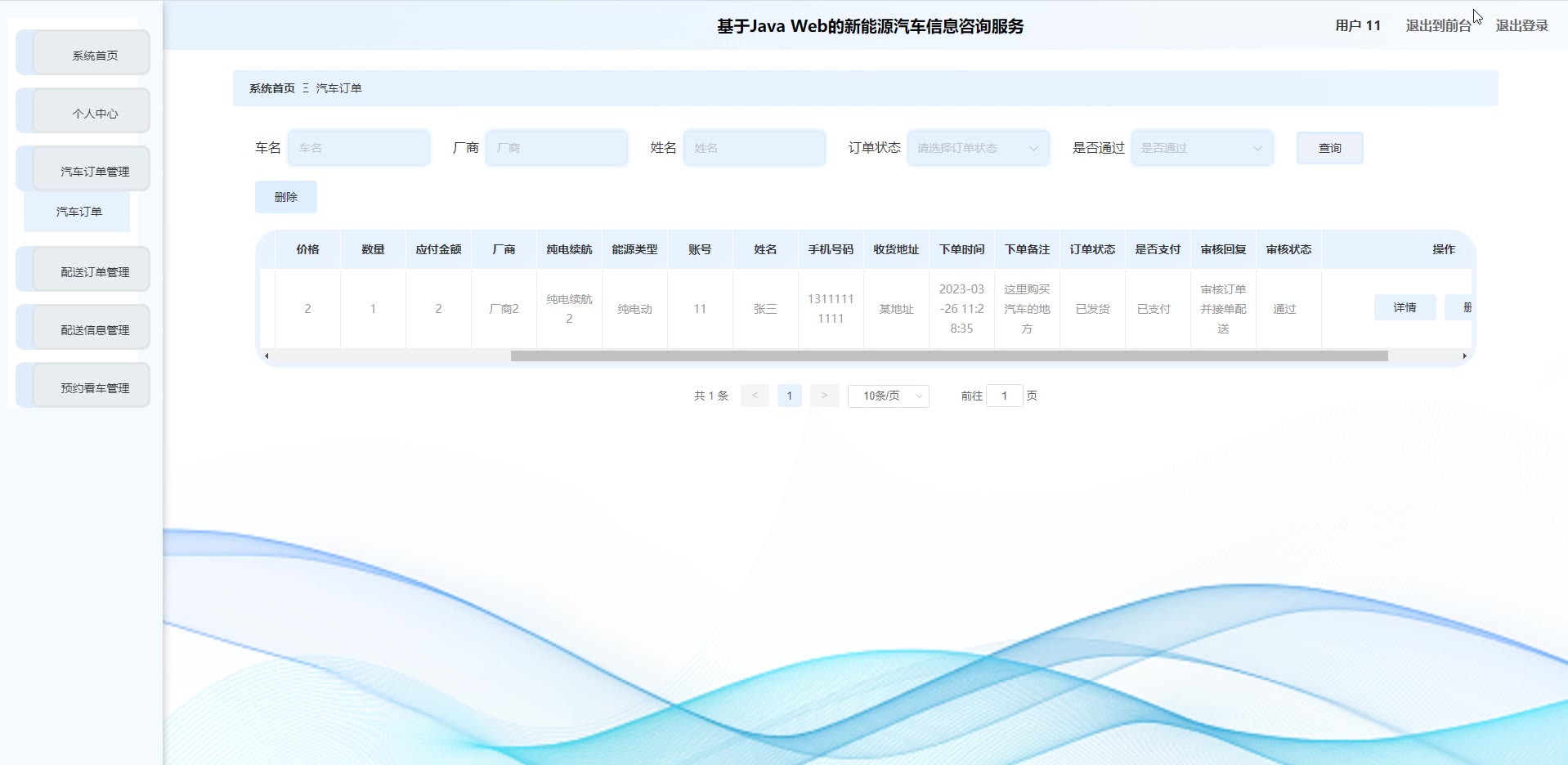This screenshot has width=1568, height=765.
Task: Open 详情 for the 张三 order
Action: pos(1404,307)
